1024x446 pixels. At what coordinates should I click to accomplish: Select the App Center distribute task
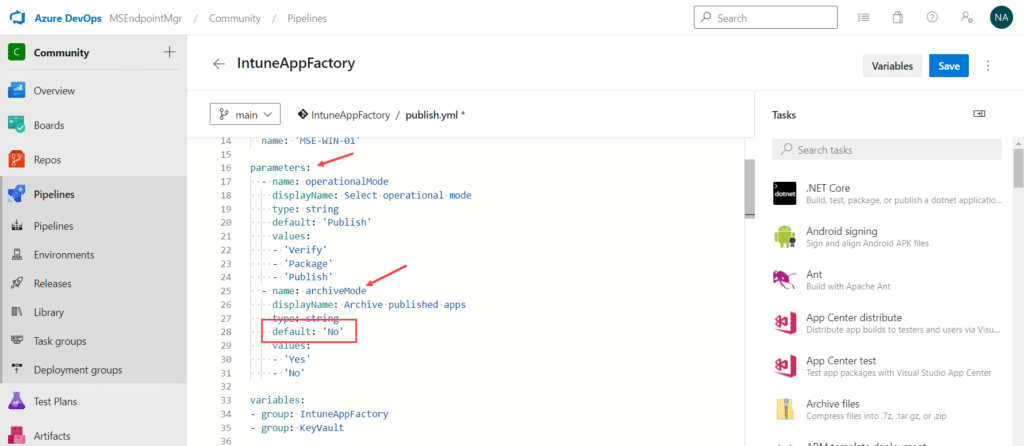886,323
